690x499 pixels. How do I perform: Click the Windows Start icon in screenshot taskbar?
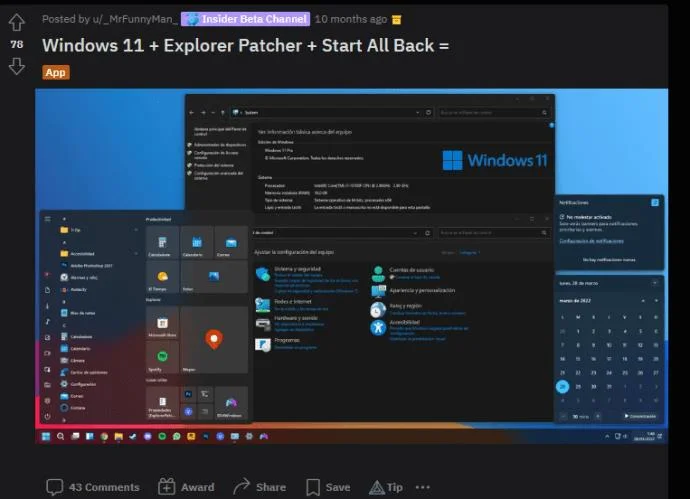point(46,436)
